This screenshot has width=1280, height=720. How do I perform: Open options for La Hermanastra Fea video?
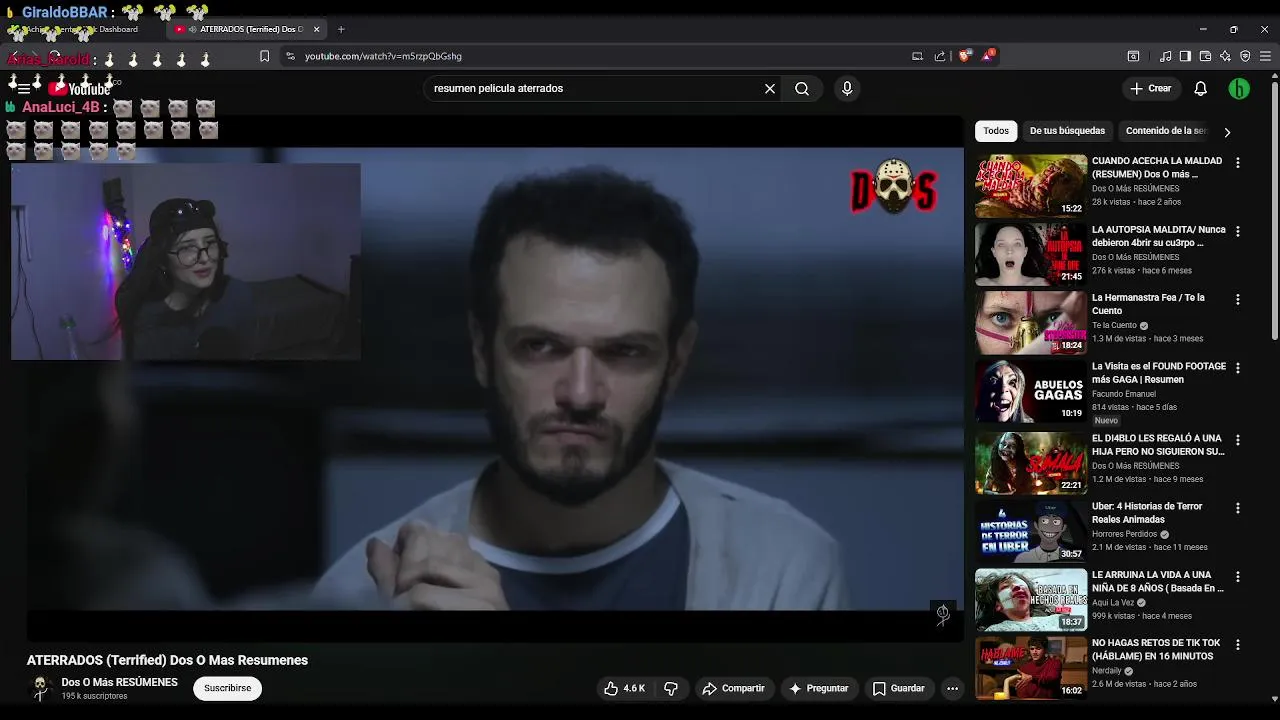click(1238, 300)
